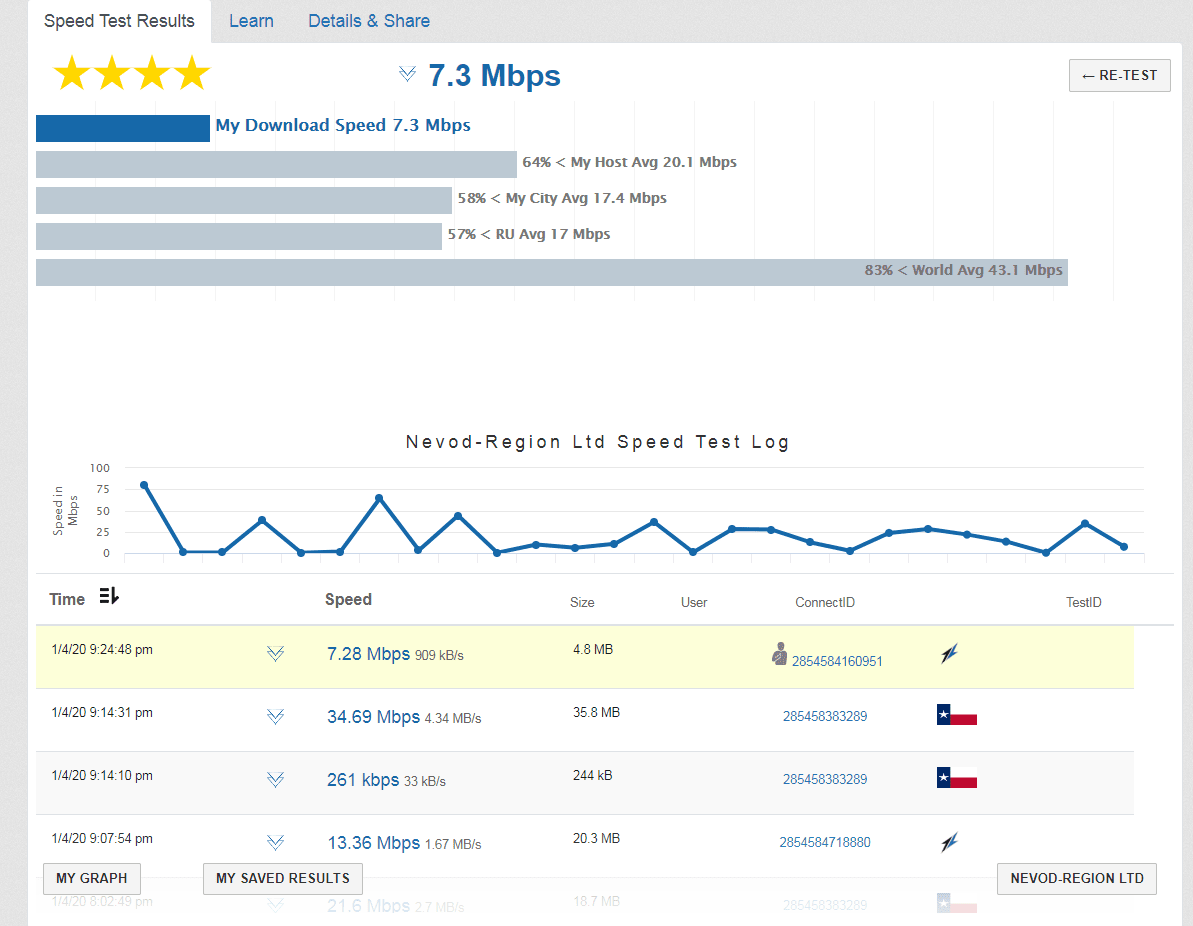Expand the 13.36 Mbps result row chevron
Viewport: 1193px width, 926px height.
point(275,843)
